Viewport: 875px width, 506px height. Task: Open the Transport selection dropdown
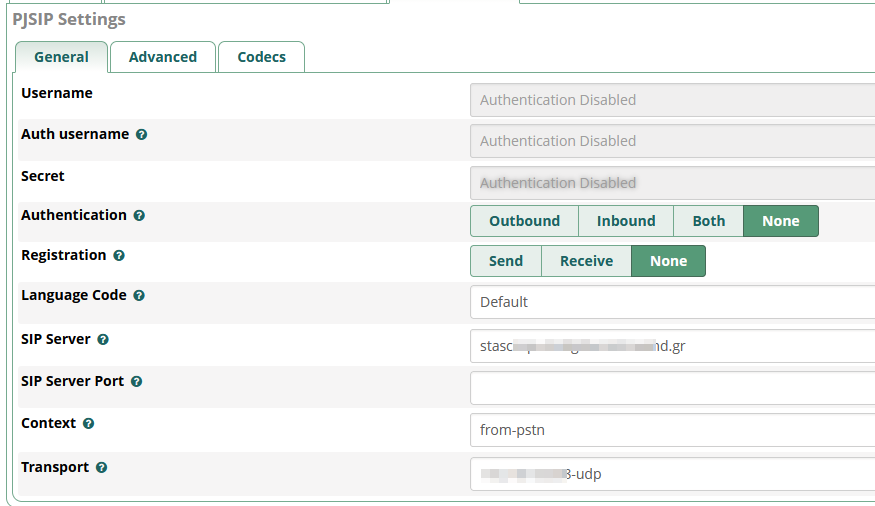pos(672,474)
